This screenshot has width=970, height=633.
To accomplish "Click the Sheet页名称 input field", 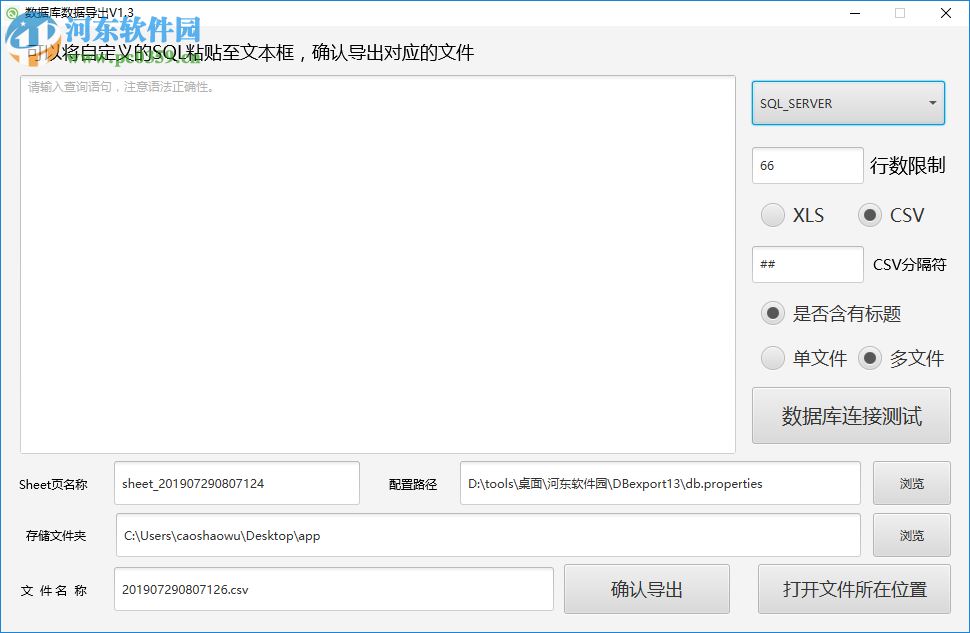I will click(x=236, y=483).
